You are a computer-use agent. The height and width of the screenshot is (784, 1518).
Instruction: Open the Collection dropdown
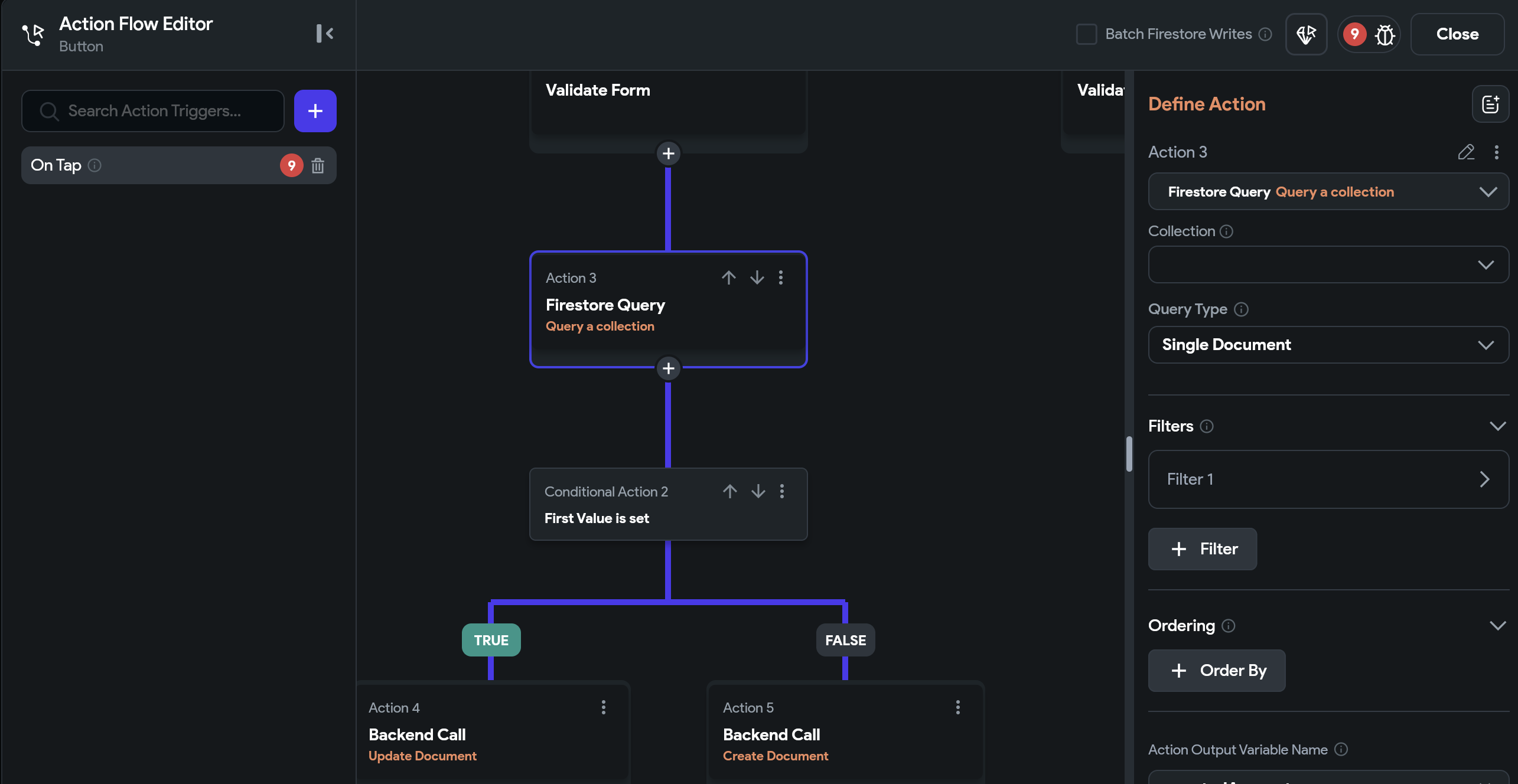pos(1328,264)
